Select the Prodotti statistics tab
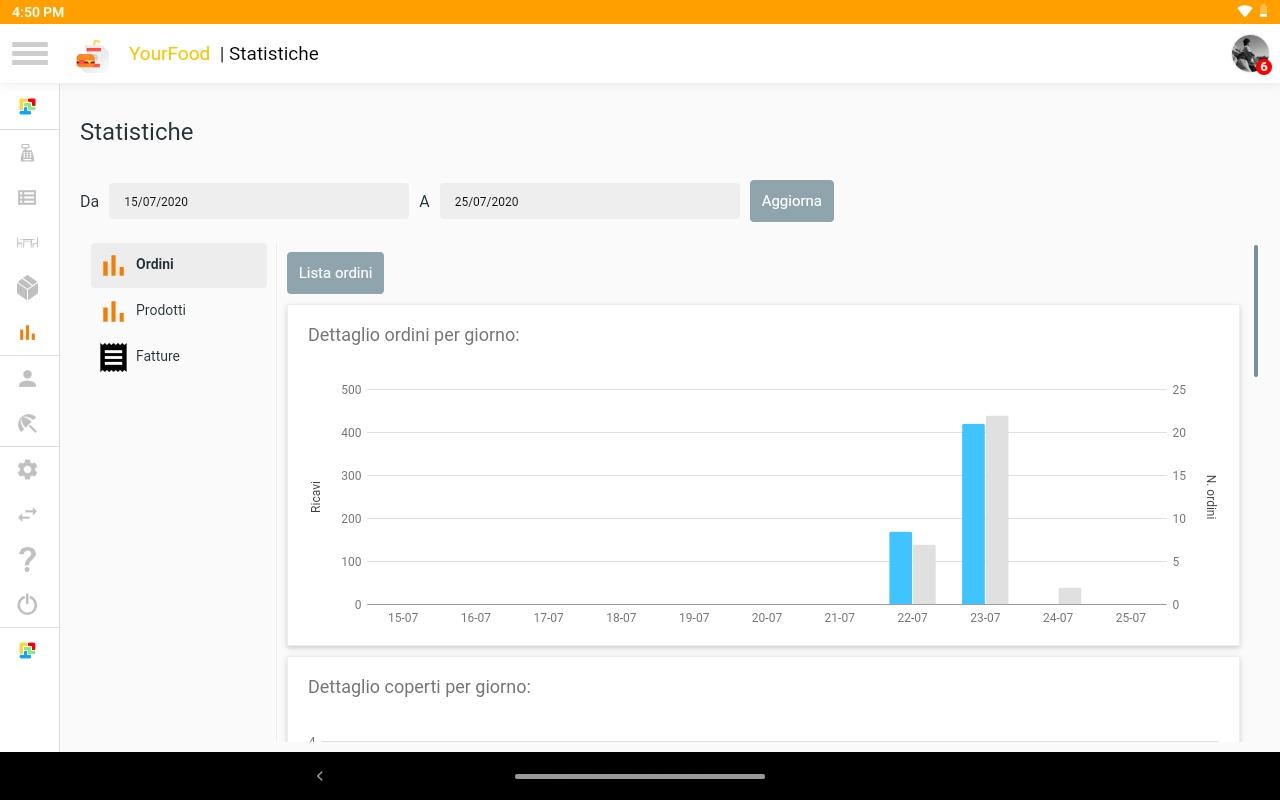The width and height of the screenshot is (1280, 800). pyautogui.click(x=179, y=311)
